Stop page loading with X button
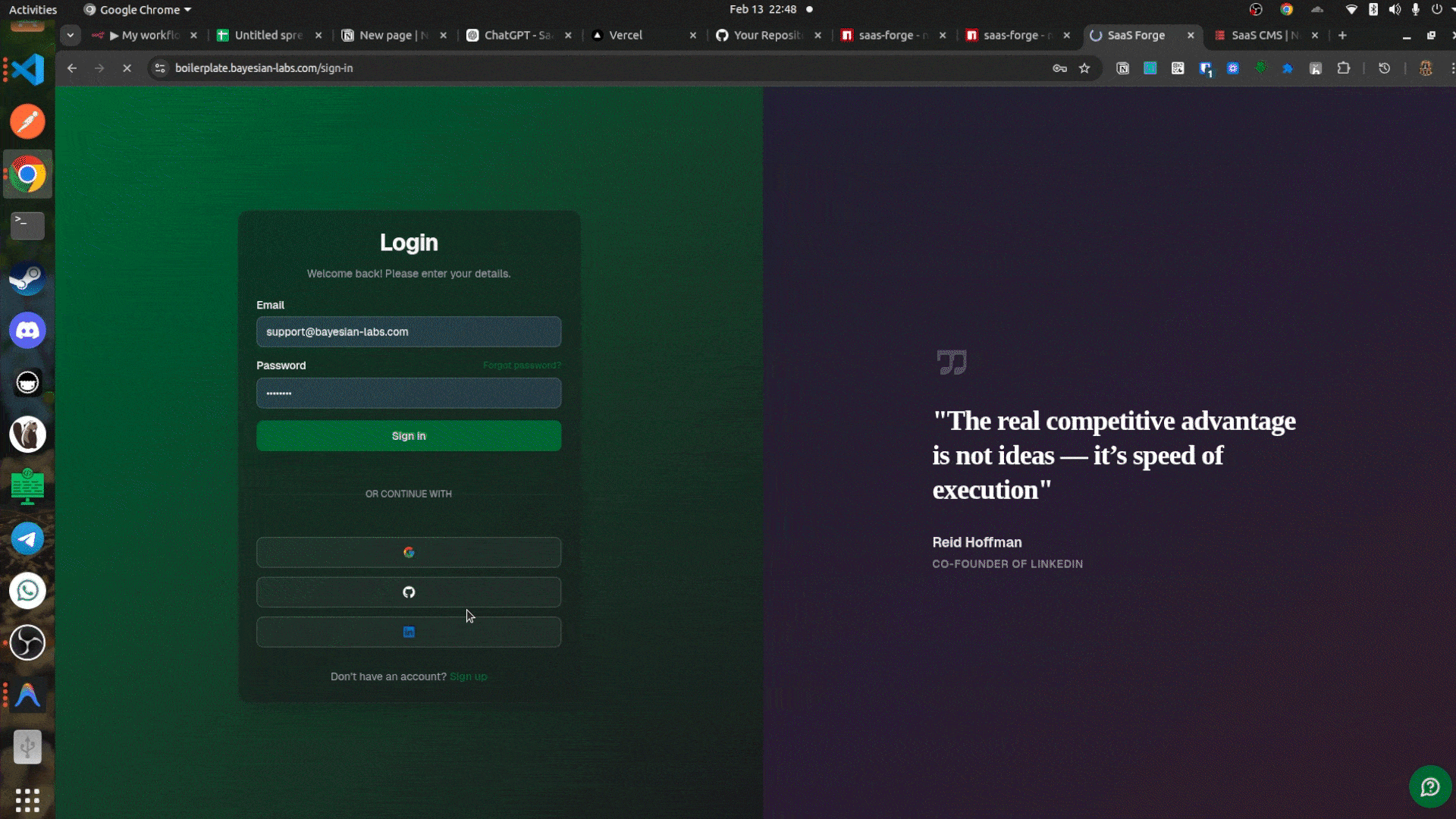Viewport: 1456px width, 819px height. pos(127,68)
